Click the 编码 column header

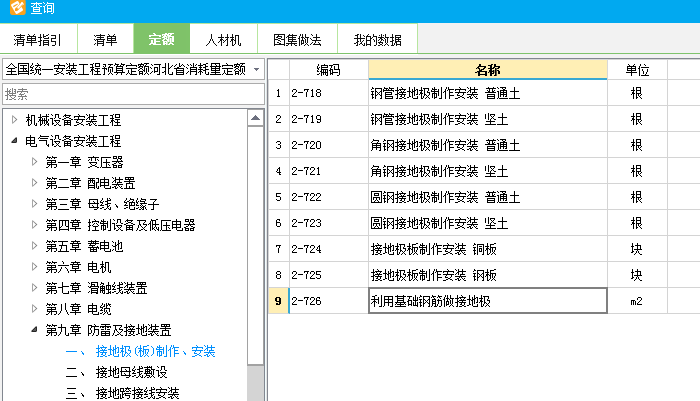click(329, 70)
